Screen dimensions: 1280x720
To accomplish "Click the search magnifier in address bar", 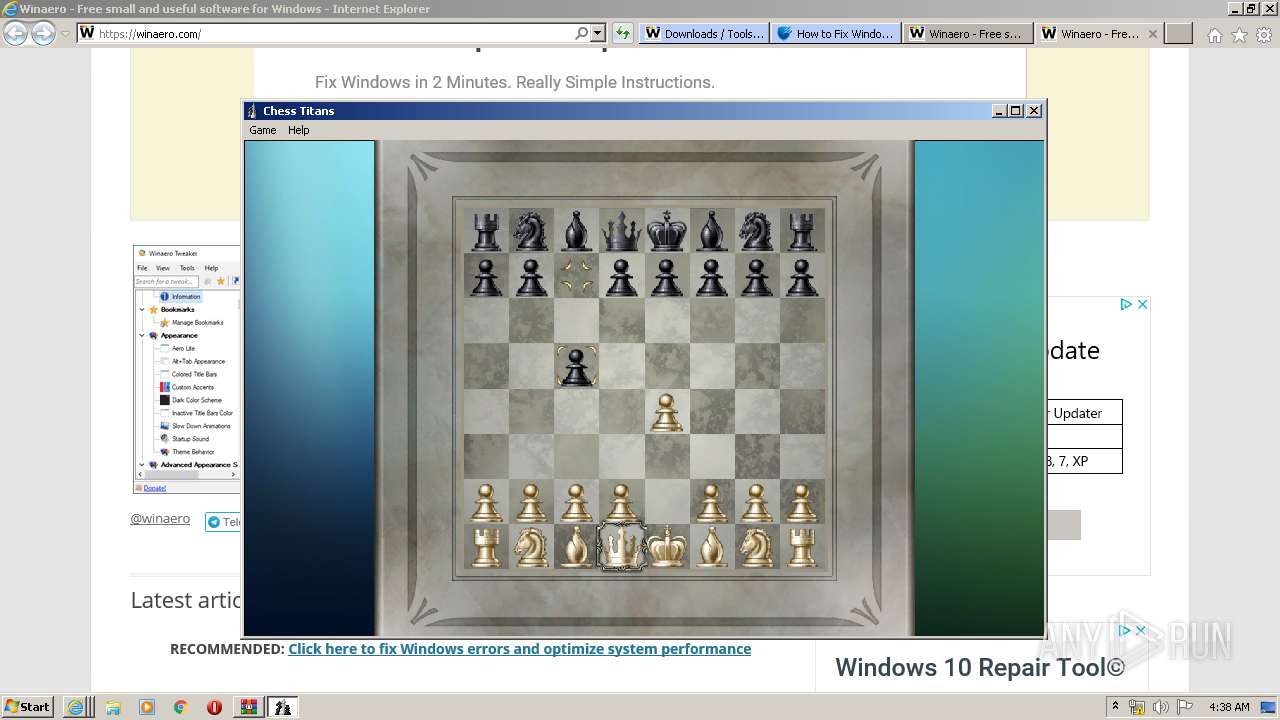I will pos(582,33).
